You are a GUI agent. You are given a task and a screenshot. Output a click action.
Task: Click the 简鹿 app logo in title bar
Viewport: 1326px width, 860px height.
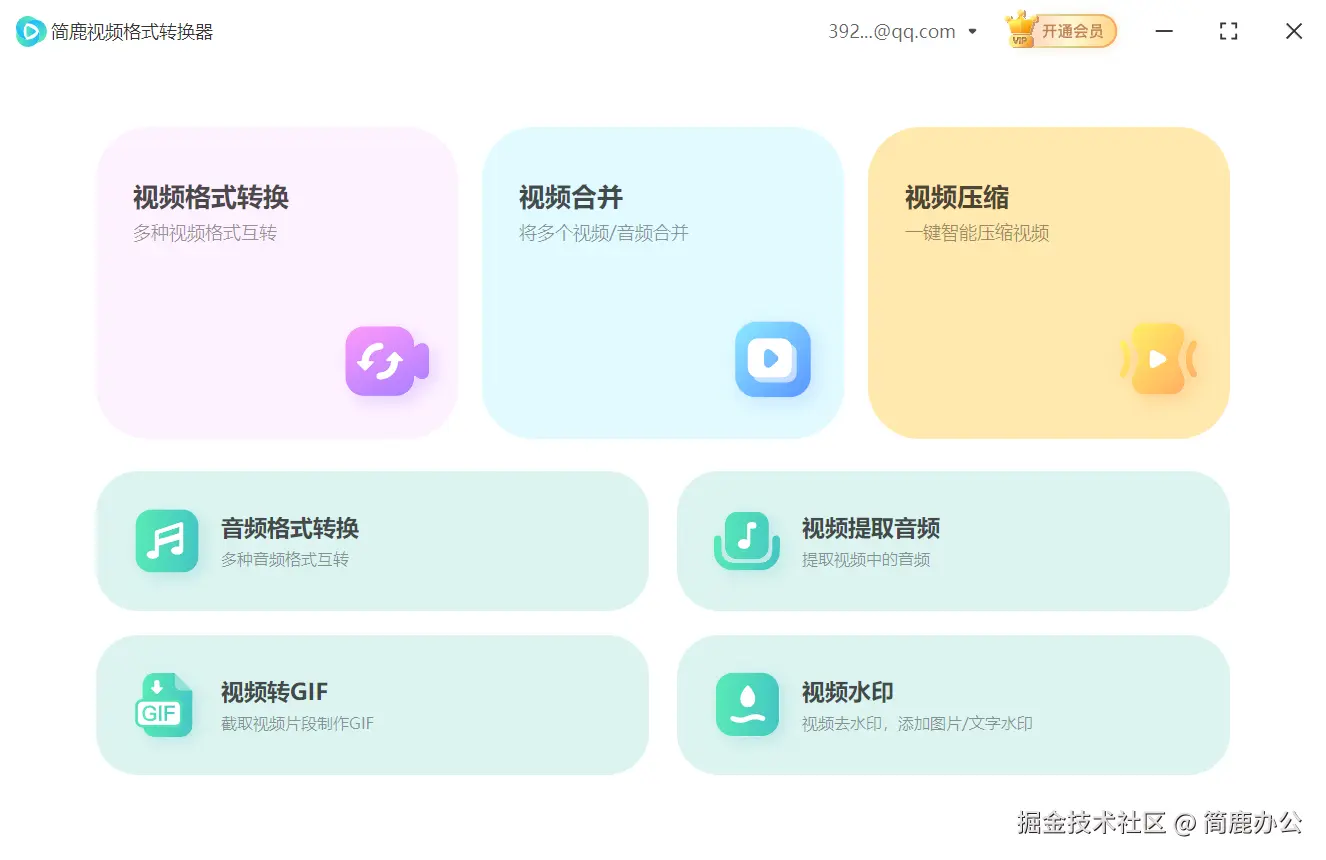coord(29,31)
